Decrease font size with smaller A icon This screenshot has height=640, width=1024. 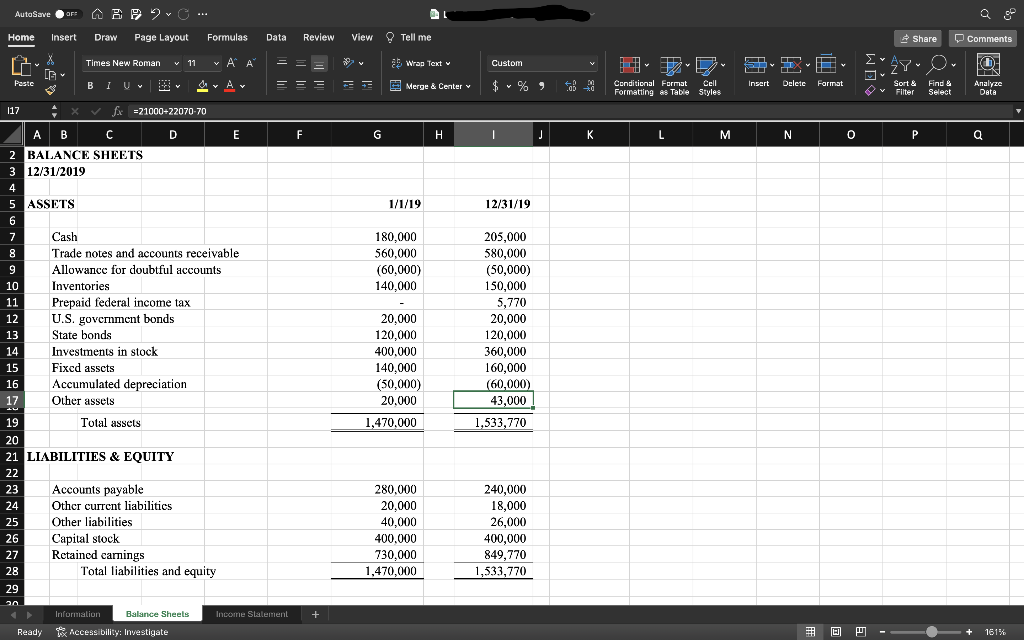pos(251,63)
